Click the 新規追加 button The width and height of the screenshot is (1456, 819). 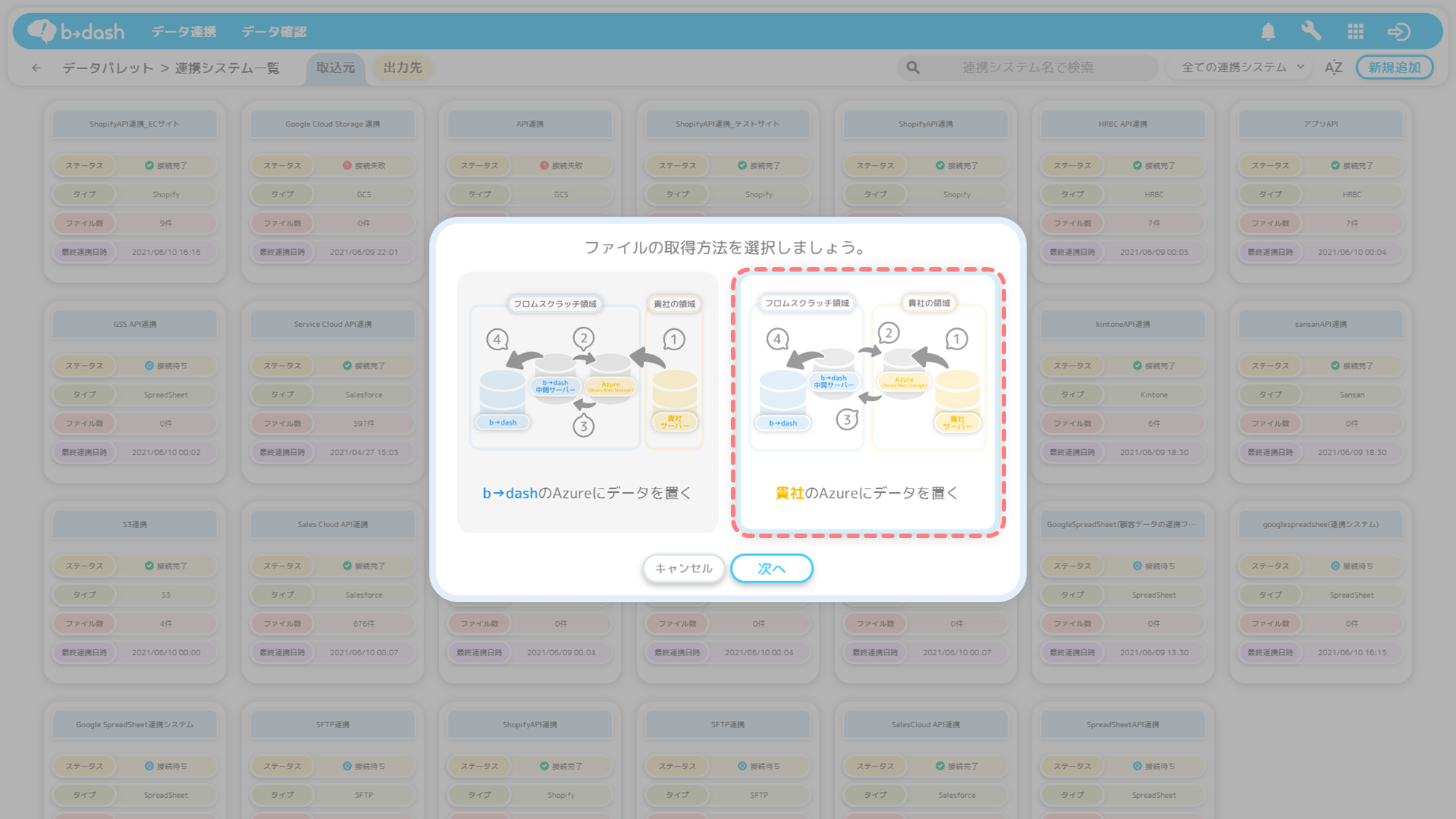point(1394,68)
